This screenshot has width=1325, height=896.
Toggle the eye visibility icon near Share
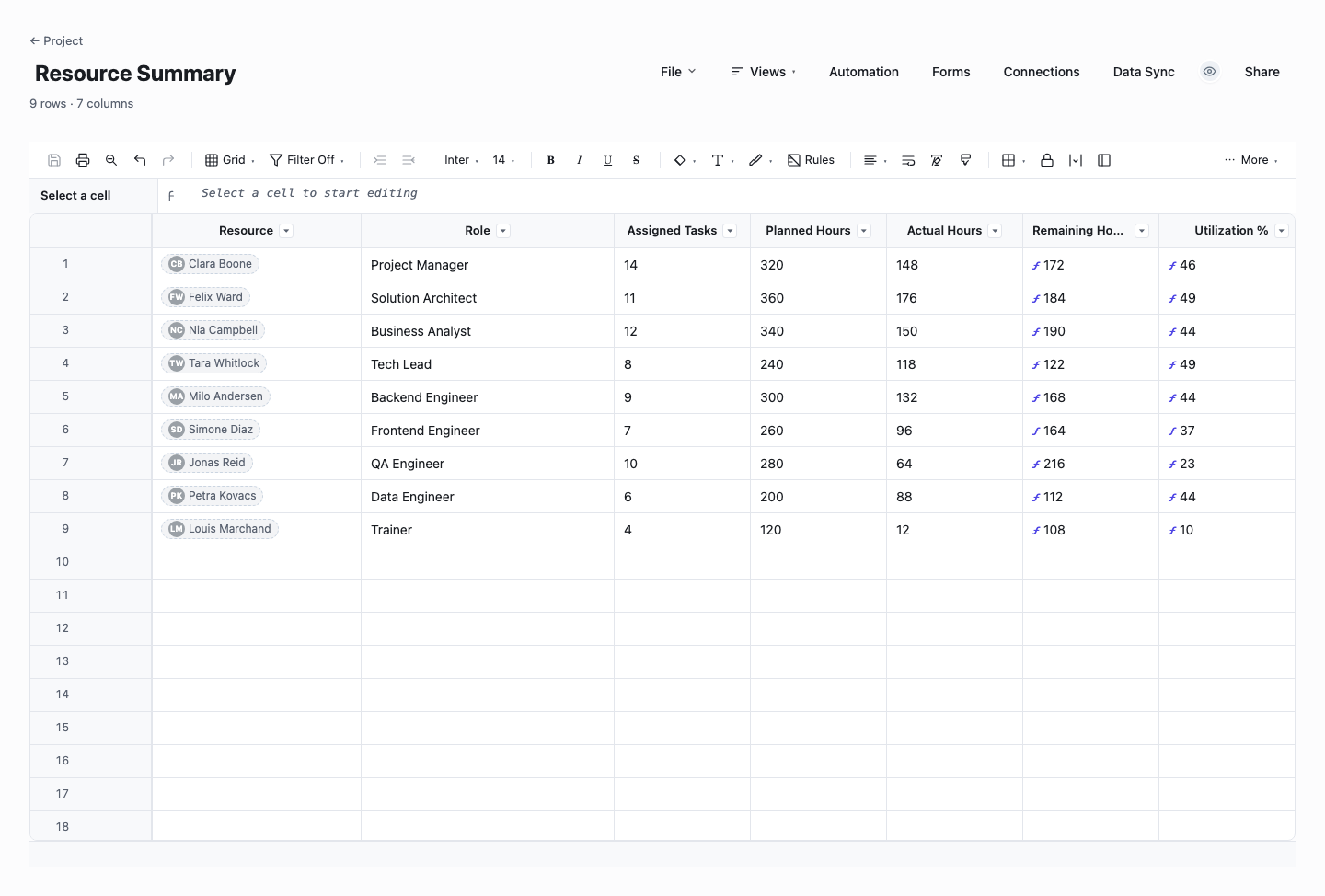click(1210, 72)
